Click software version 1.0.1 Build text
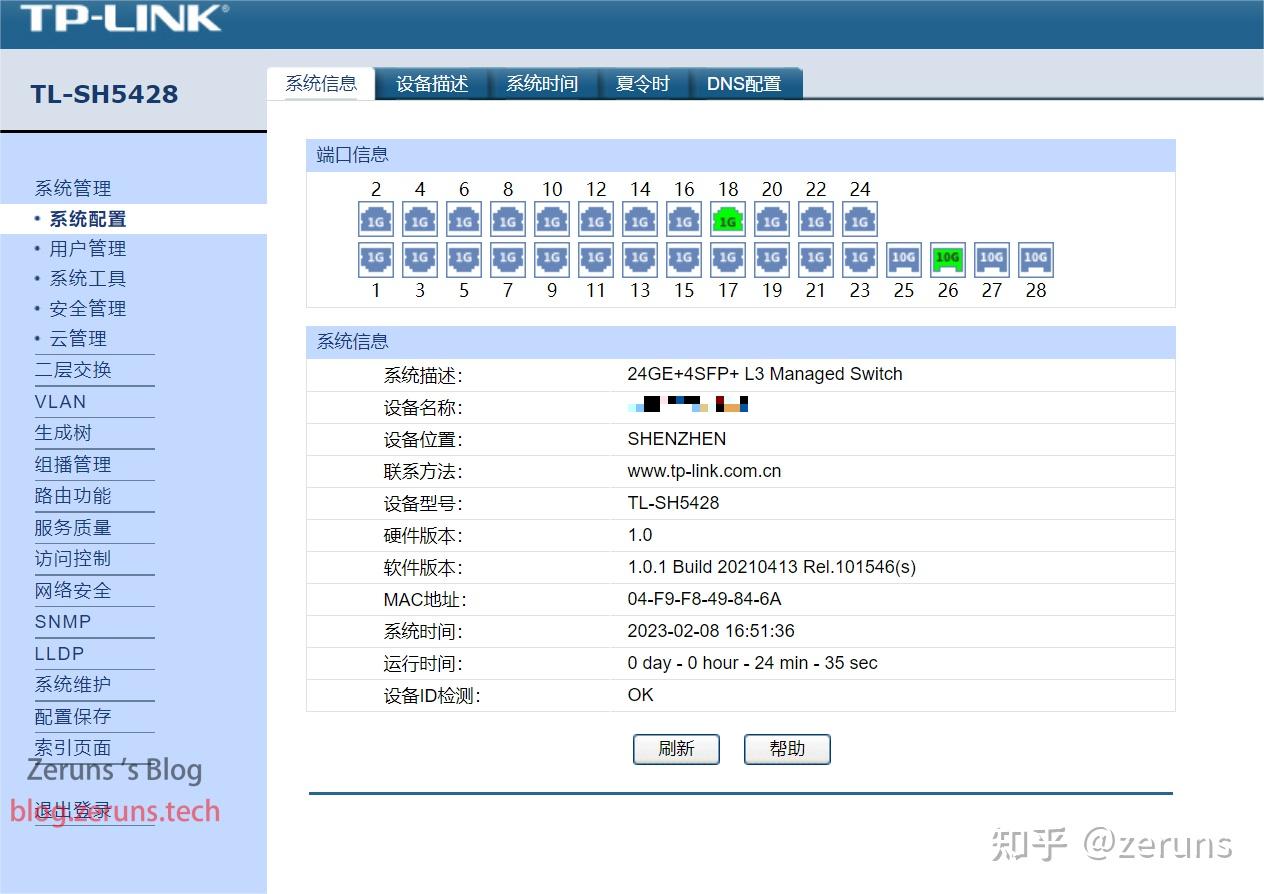This screenshot has width=1264, height=894. [x=771, y=567]
